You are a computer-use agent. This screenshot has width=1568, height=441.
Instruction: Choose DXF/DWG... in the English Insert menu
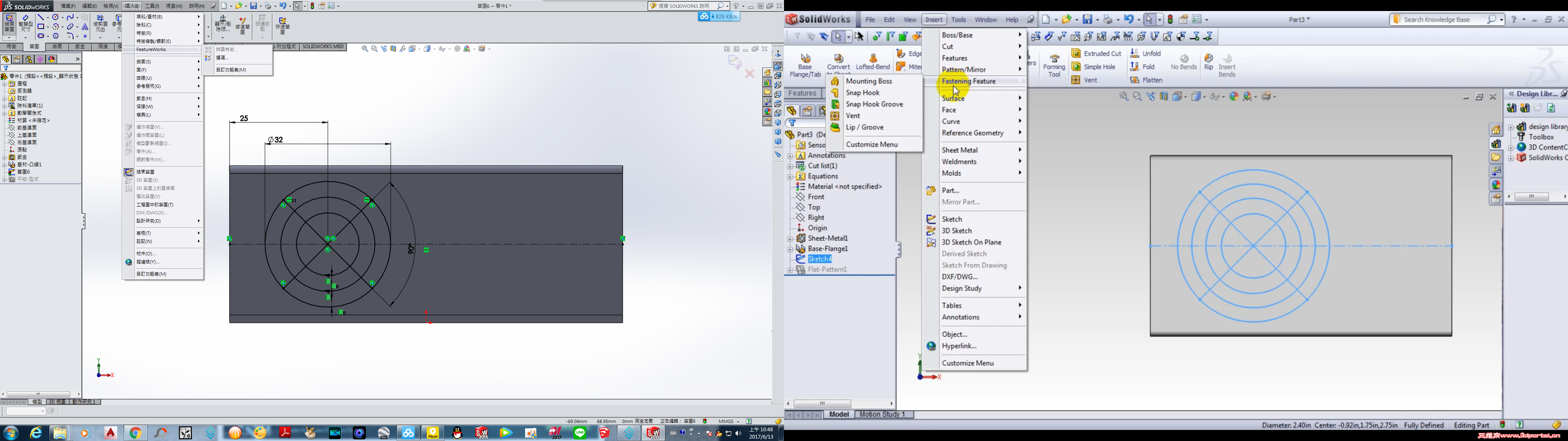pos(975,277)
